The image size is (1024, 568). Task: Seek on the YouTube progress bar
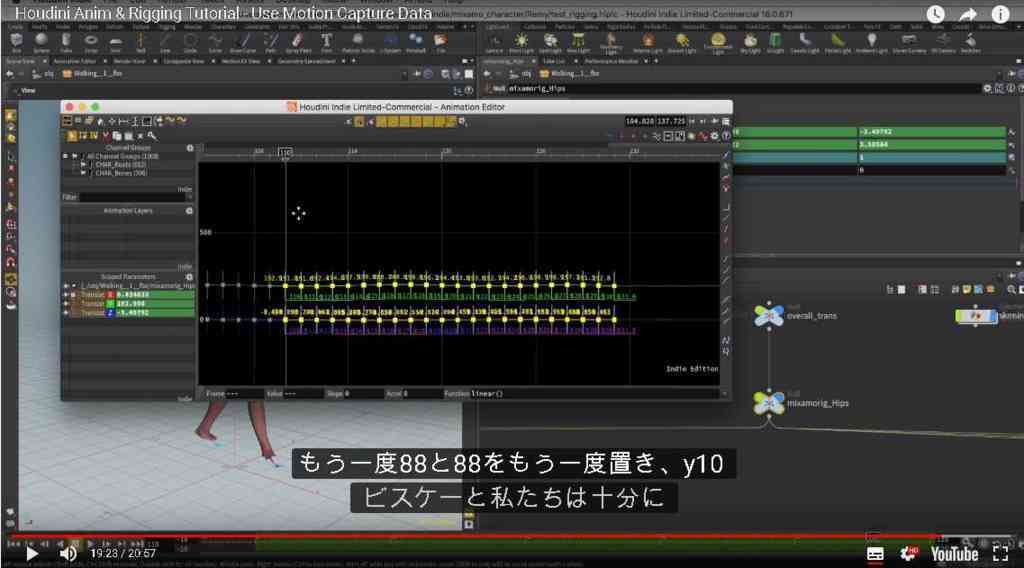[512, 536]
